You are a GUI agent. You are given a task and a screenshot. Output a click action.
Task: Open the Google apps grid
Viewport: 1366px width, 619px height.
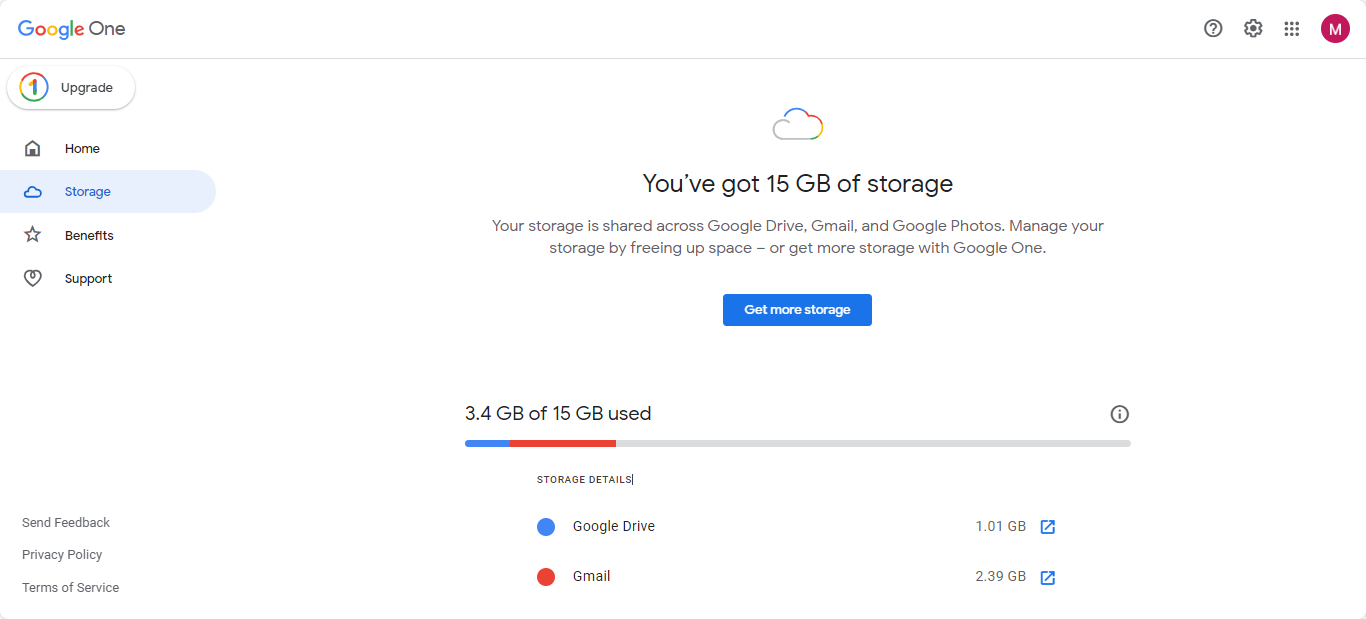click(1292, 29)
